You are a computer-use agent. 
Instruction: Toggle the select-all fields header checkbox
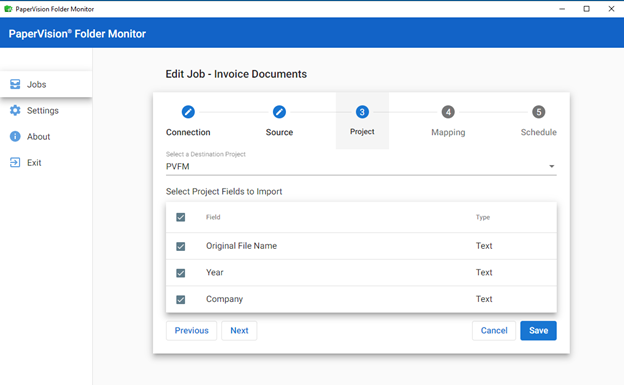pos(181,217)
